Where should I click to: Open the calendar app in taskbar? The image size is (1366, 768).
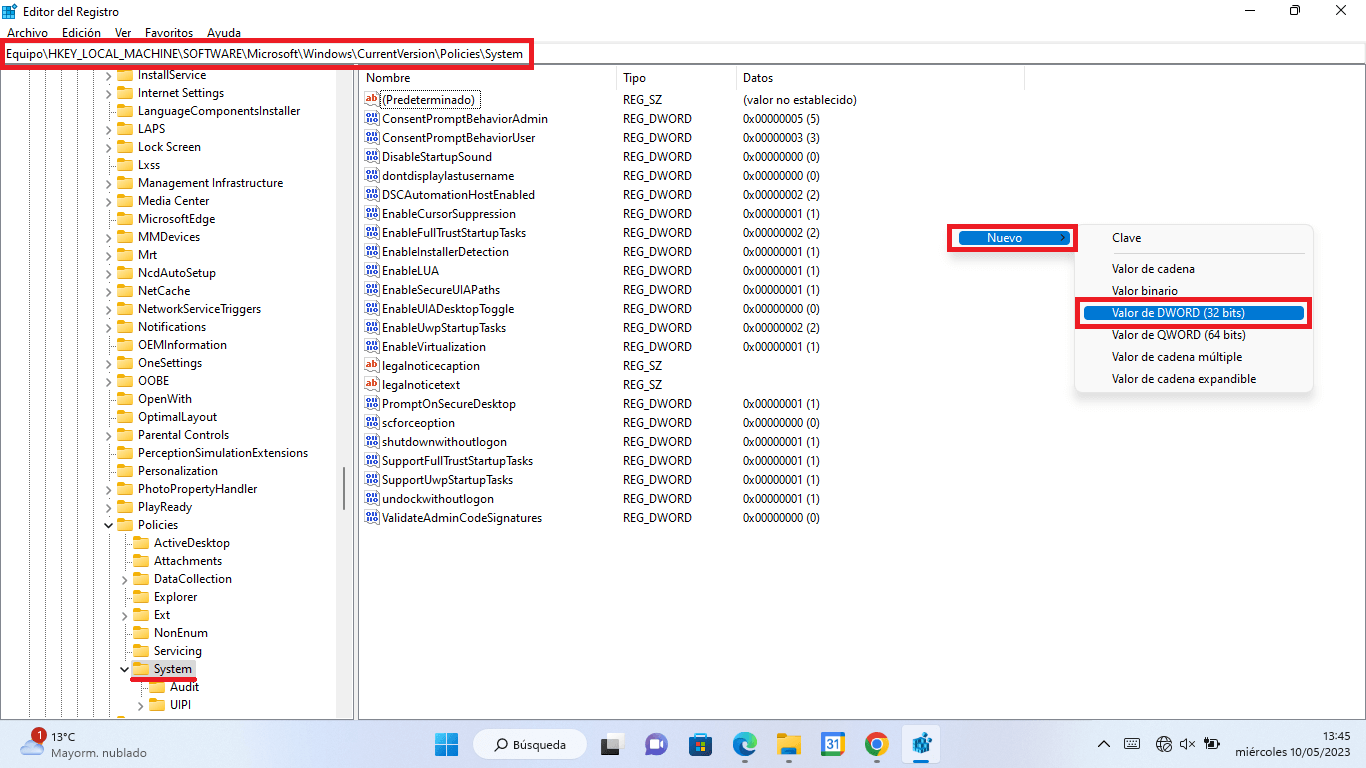pos(833,744)
